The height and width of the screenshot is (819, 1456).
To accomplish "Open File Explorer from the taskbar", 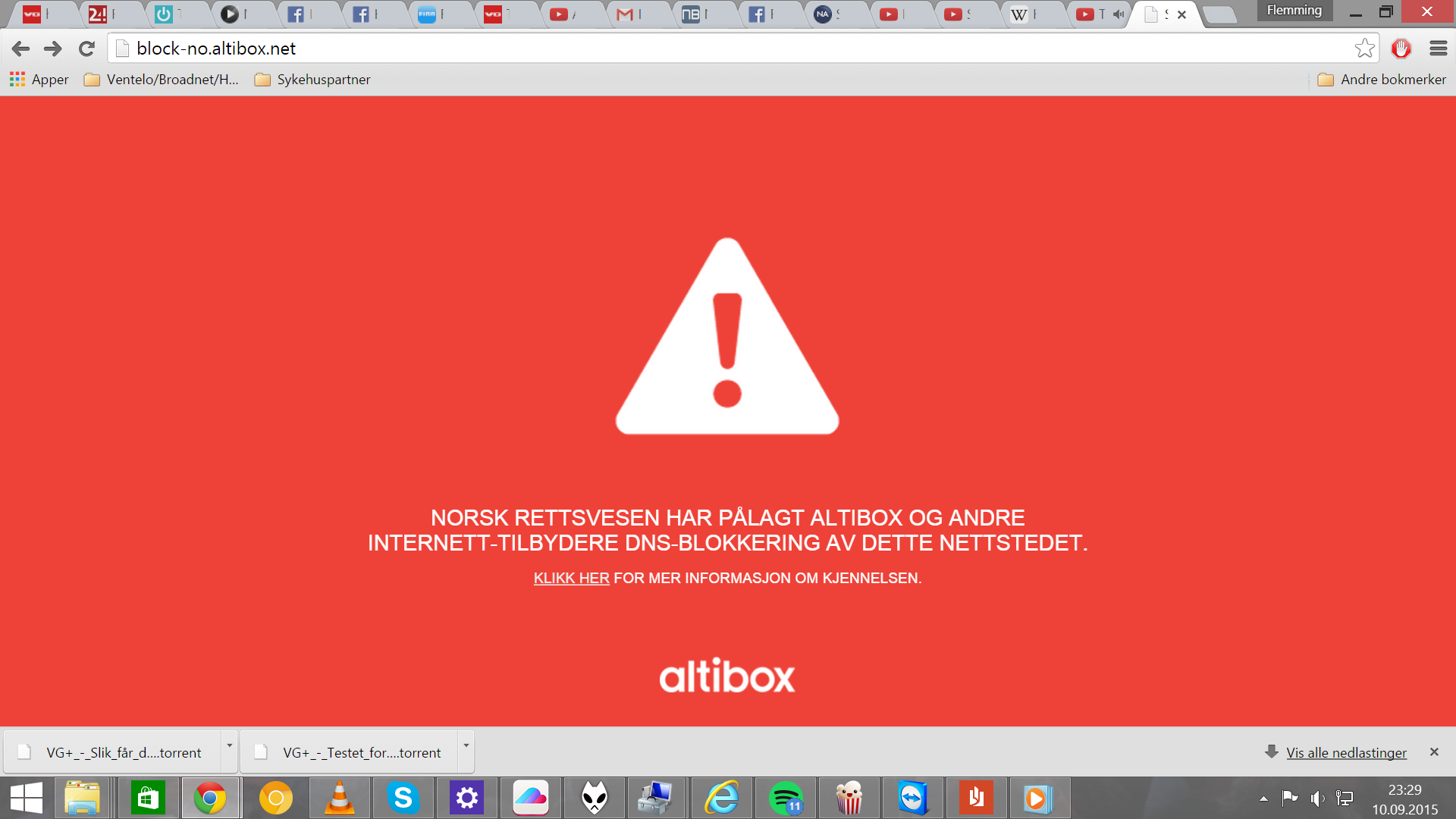I will coord(82,799).
